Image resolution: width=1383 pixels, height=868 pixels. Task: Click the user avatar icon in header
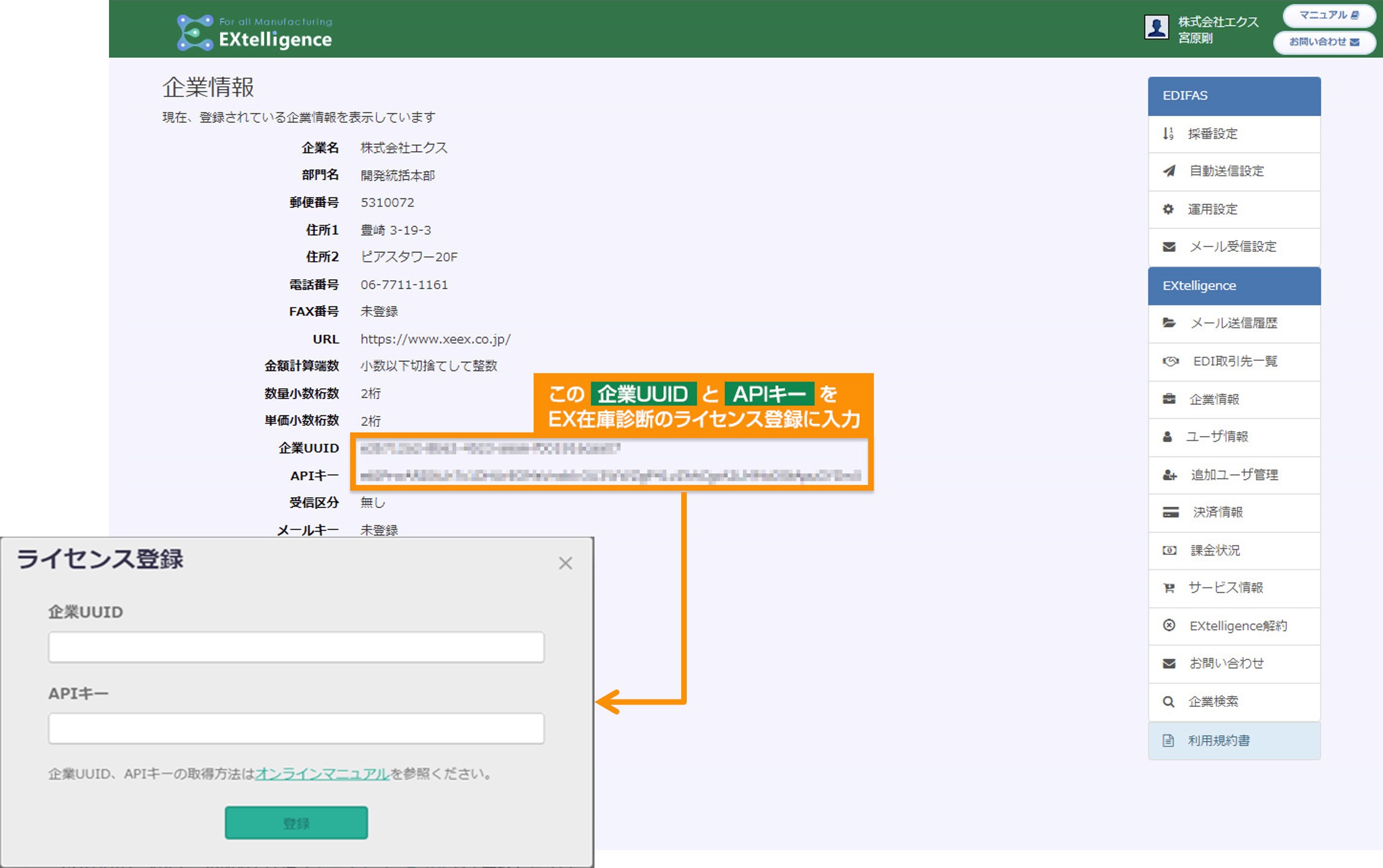tap(1156, 27)
